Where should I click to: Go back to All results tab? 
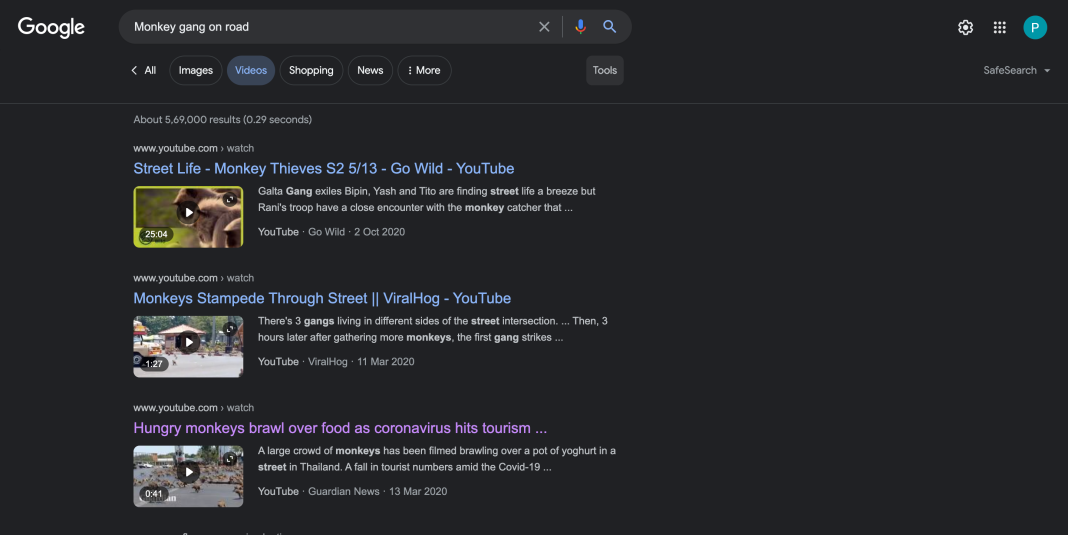tap(143, 70)
